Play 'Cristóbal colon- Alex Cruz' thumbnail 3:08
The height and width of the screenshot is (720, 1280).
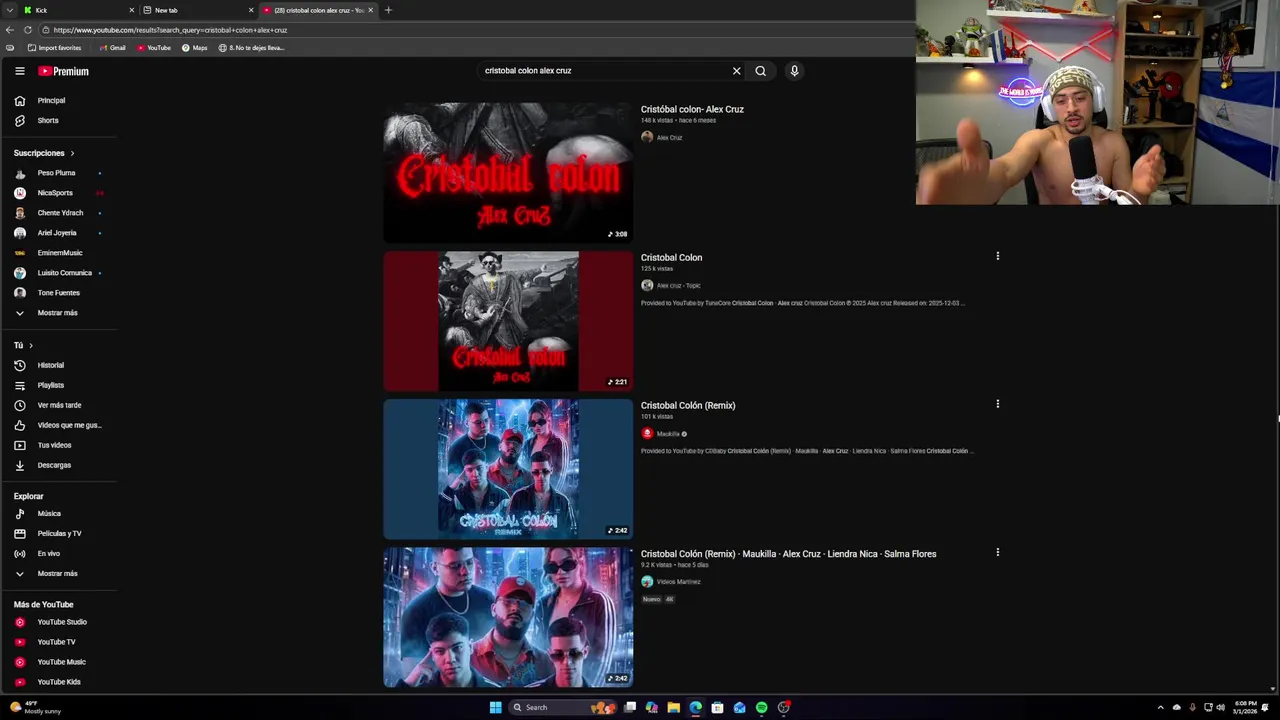pyautogui.click(x=508, y=172)
